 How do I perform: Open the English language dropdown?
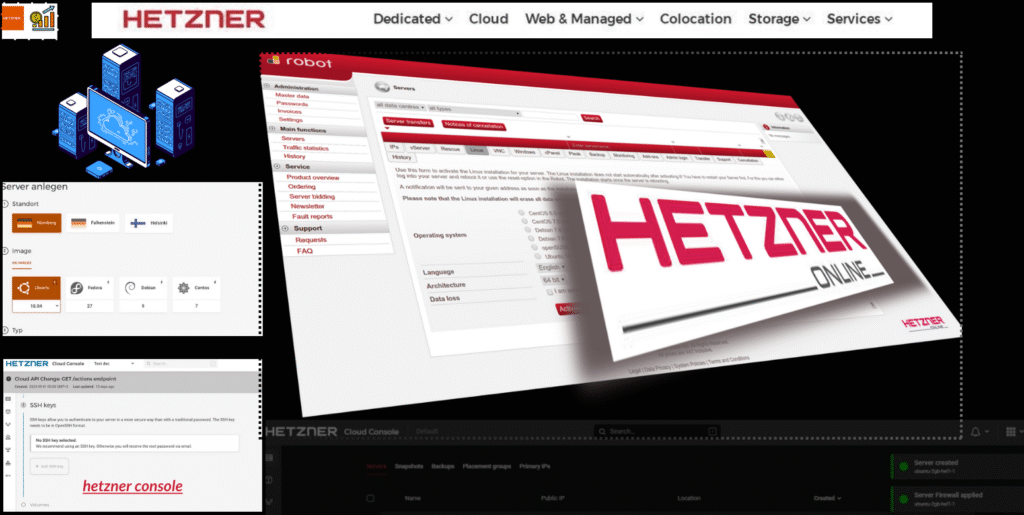pyautogui.click(x=552, y=268)
